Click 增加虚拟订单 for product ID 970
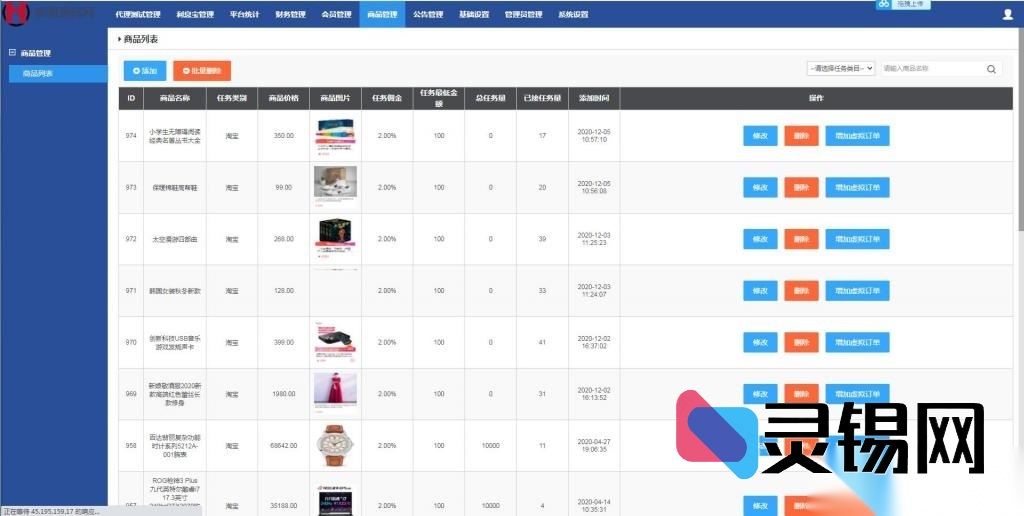The height and width of the screenshot is (516, 1024). click(857, 342)
